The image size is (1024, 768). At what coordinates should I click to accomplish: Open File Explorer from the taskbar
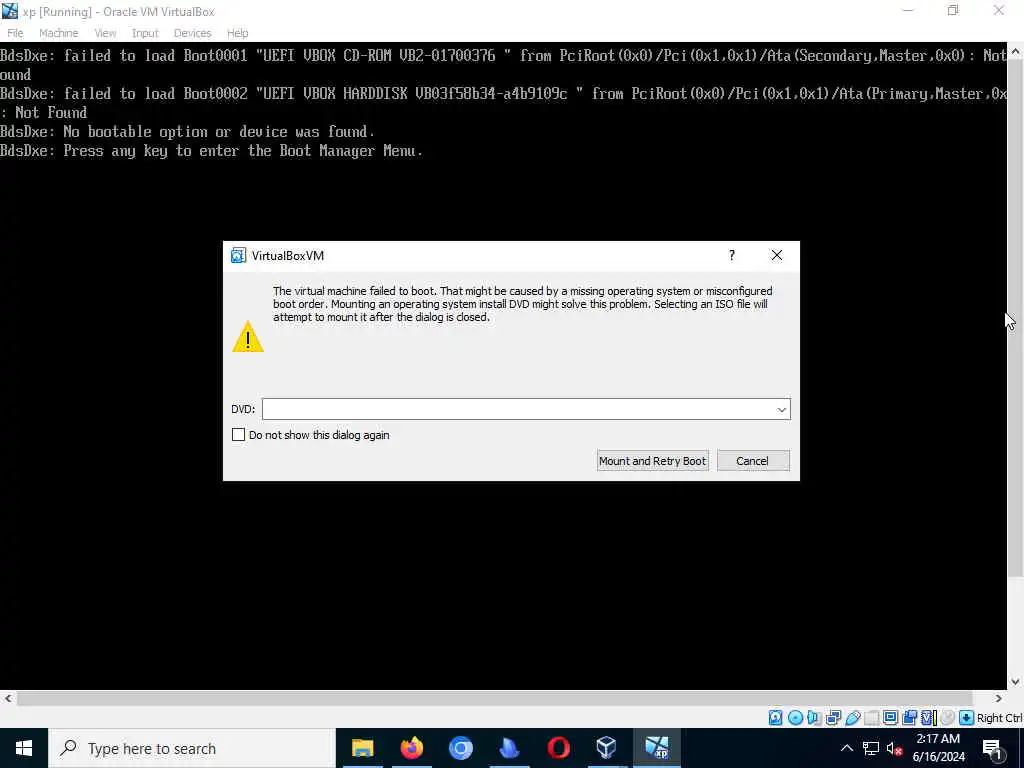(362, 748)
